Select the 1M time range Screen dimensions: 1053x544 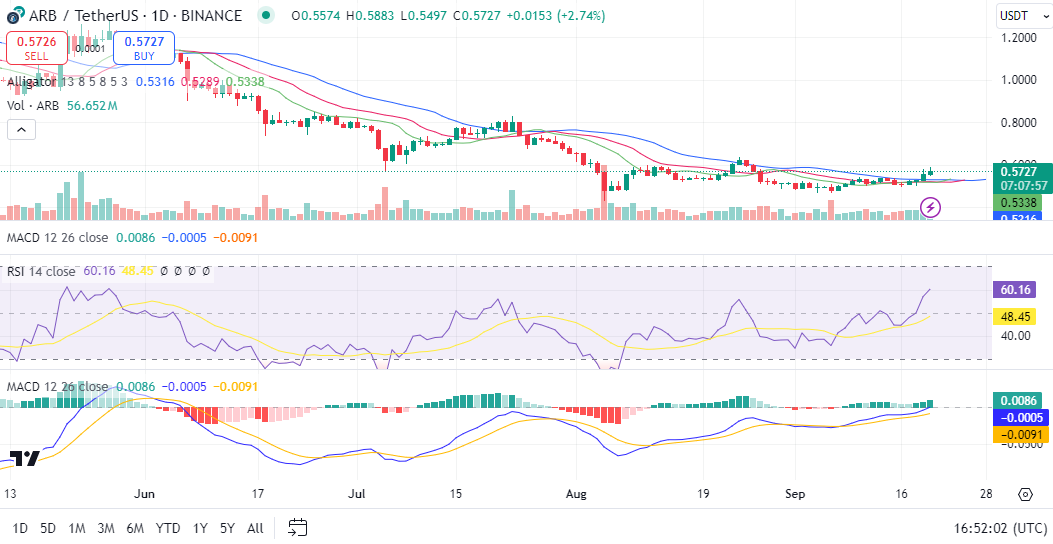tap(77, 528)
